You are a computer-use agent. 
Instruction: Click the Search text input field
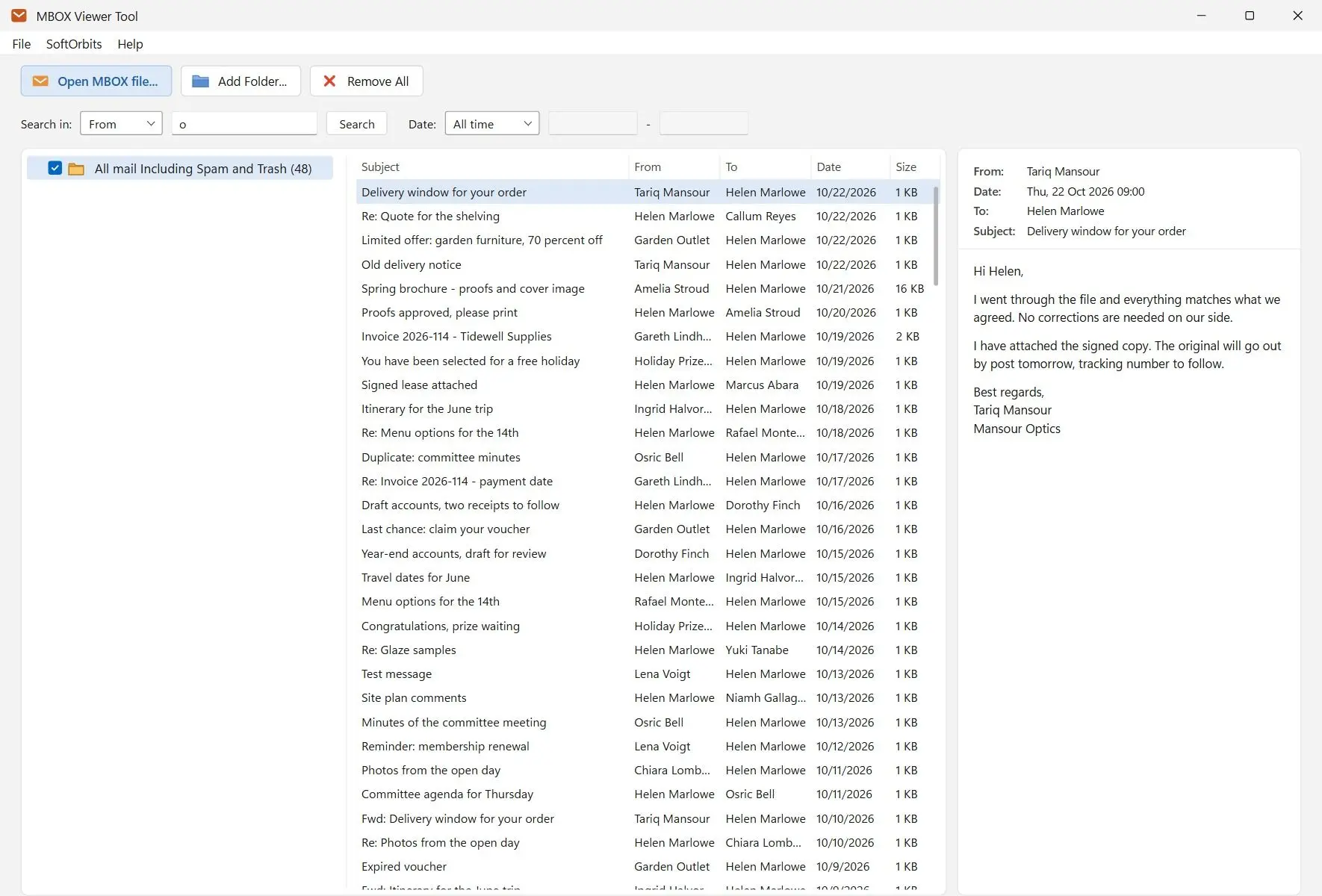244,123
